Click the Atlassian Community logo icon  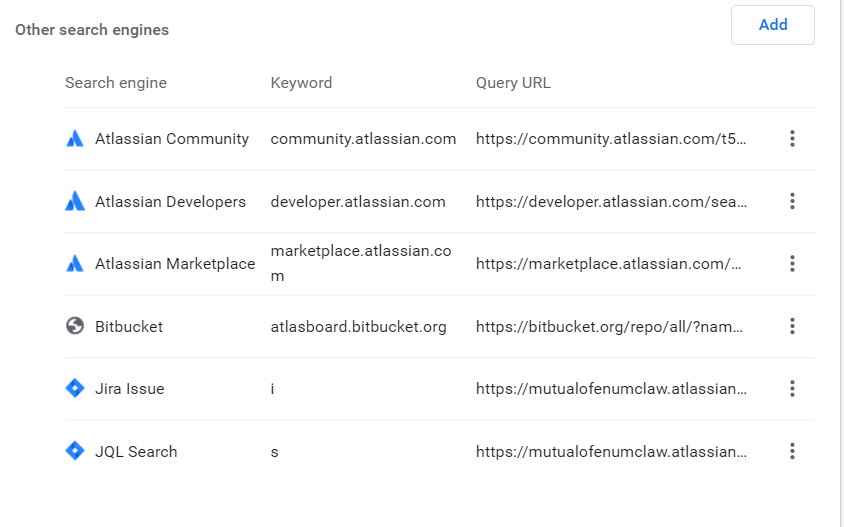[x=75, y=139]
